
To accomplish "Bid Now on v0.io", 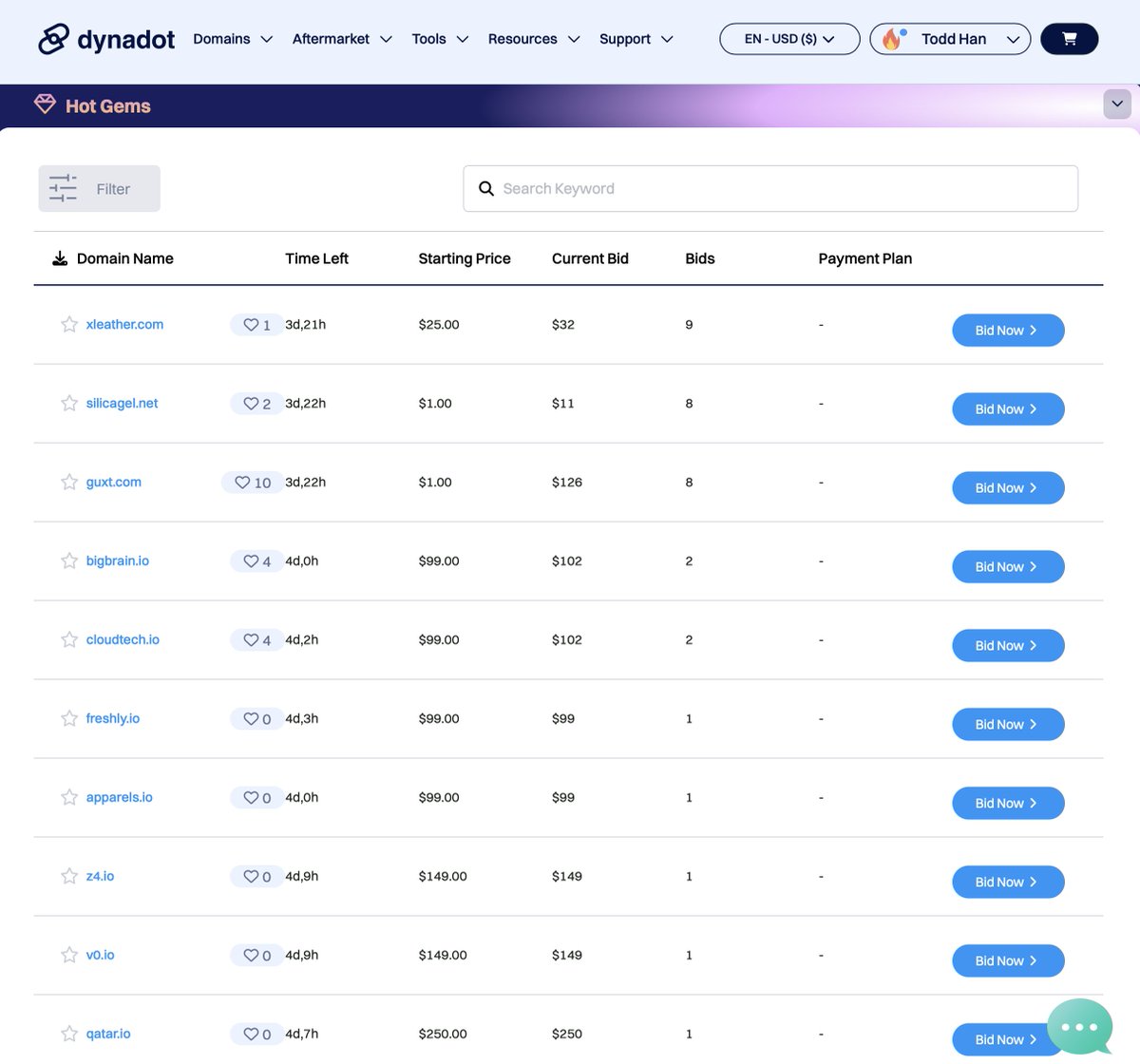I will [x=1008, y=961].
